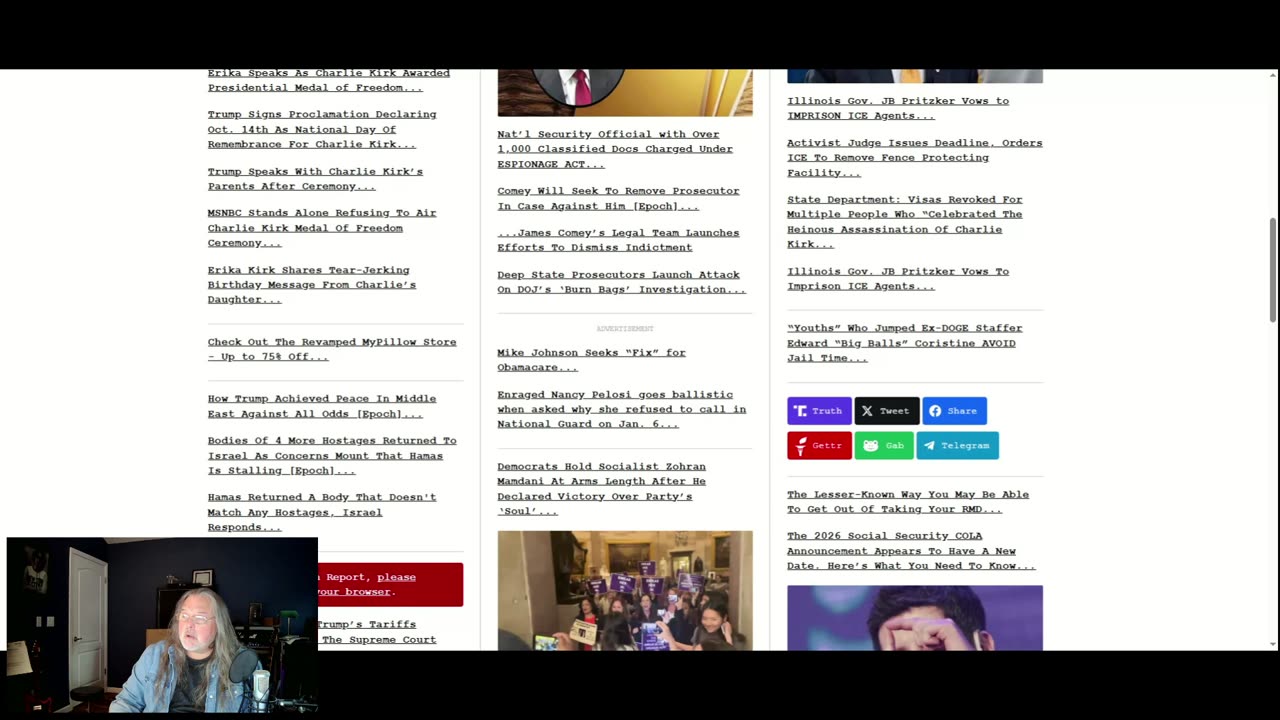Click the scrollbar down arrow
Image resolution: width=1280 pixels, height=720 pixels.
click(x=1273, y=645)
